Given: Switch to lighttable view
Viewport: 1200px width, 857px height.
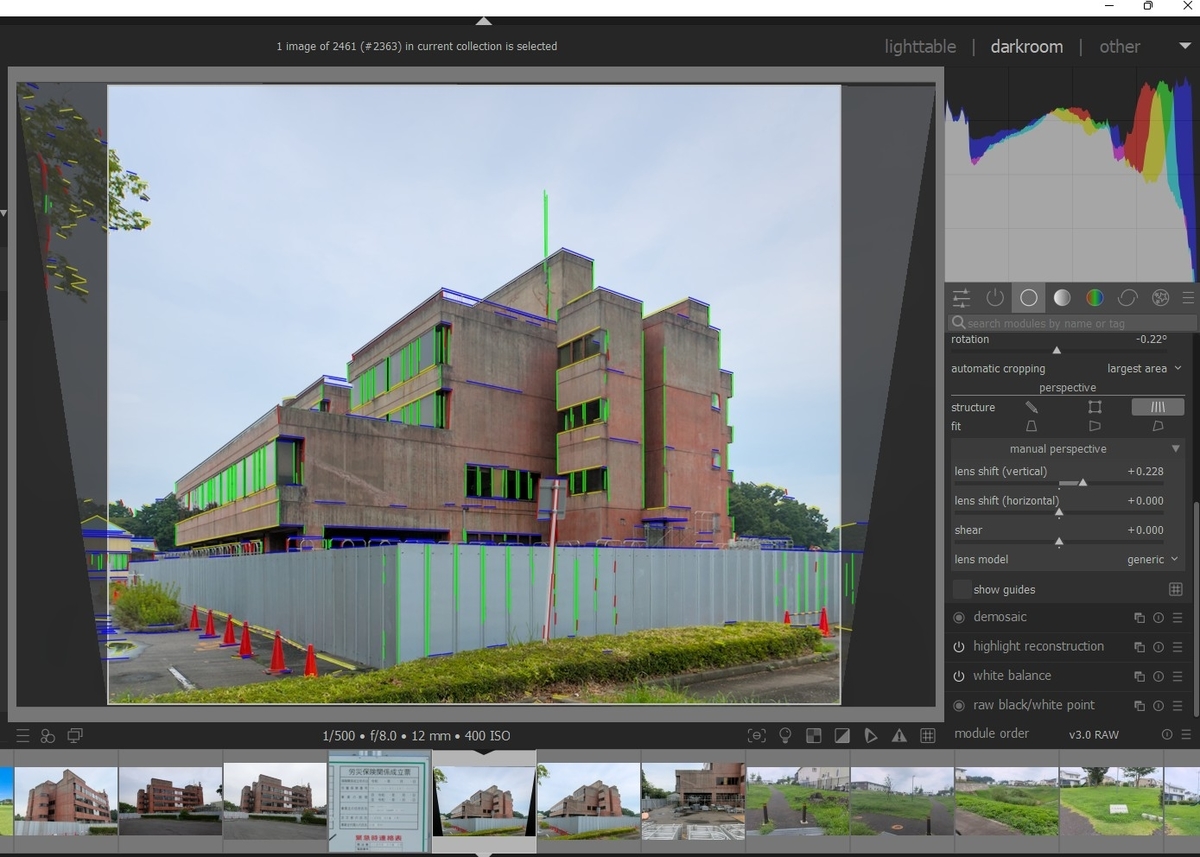Looking at the screenshot, I should click(920, 47).
